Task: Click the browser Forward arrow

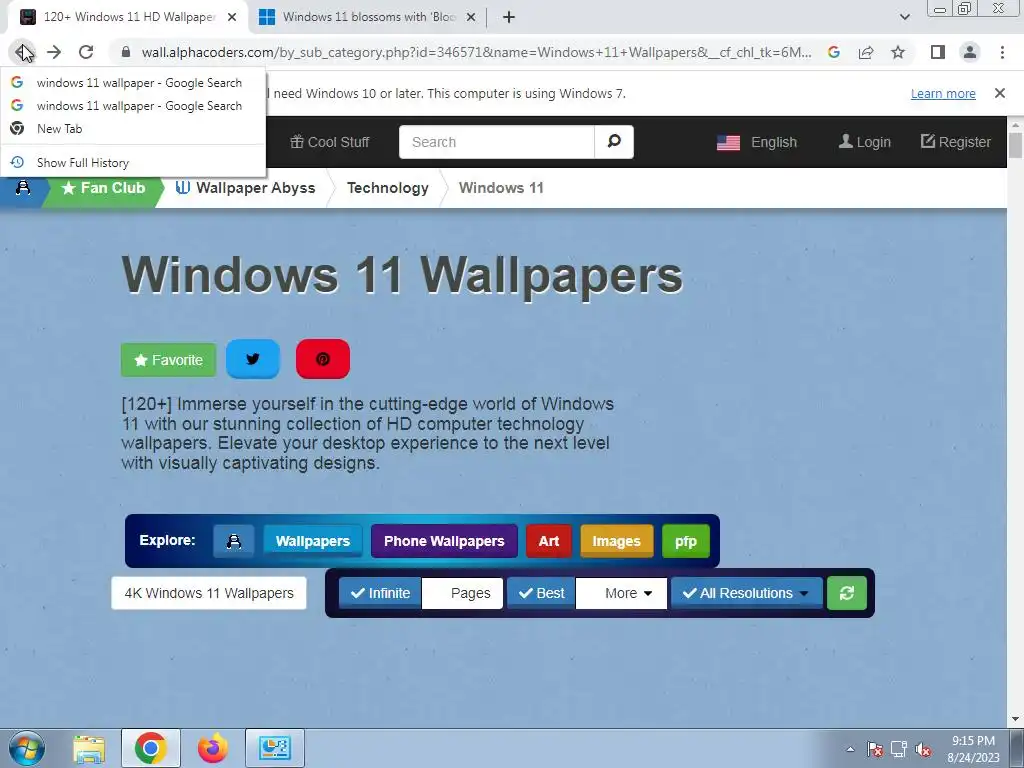Action: (x=54, y=52)
